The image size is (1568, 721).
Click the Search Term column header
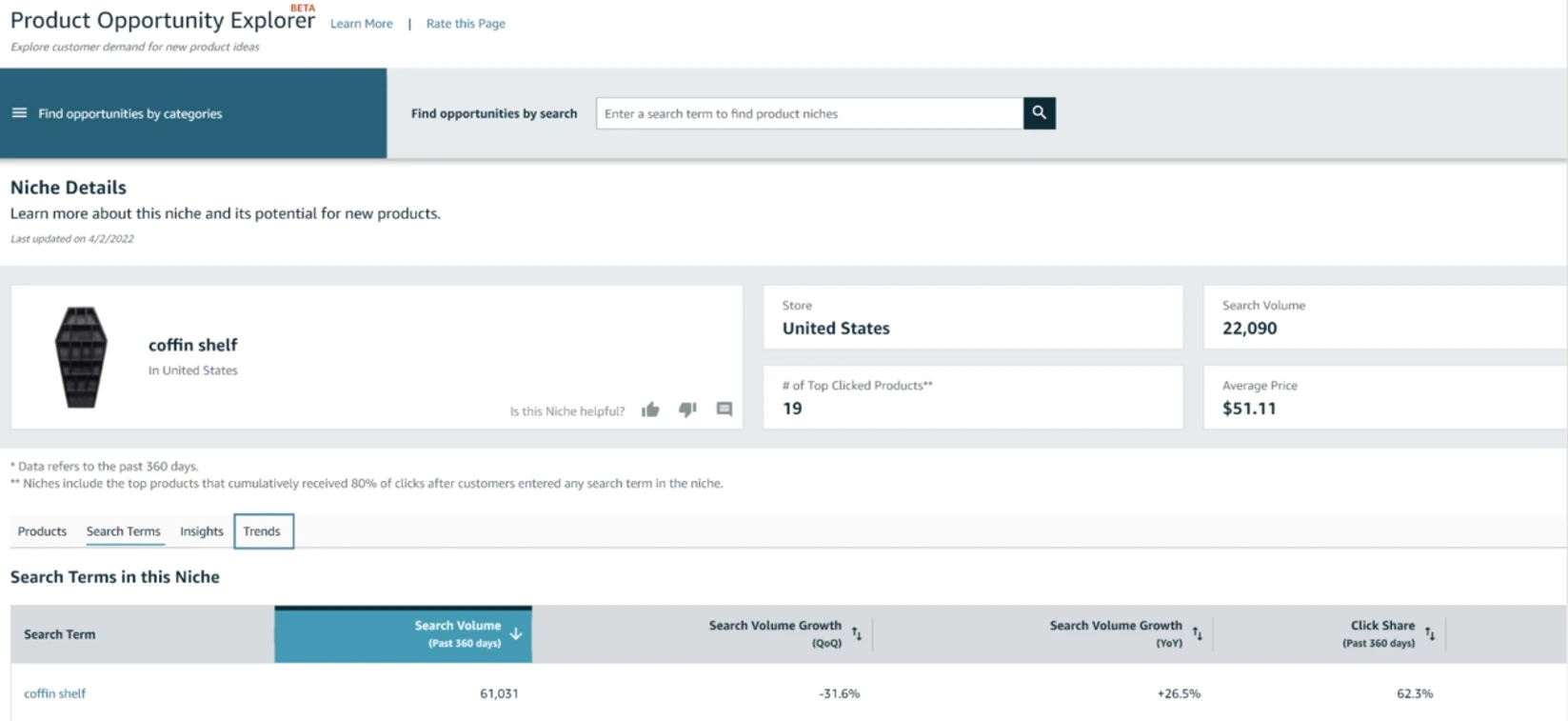(x=60, y=634)
